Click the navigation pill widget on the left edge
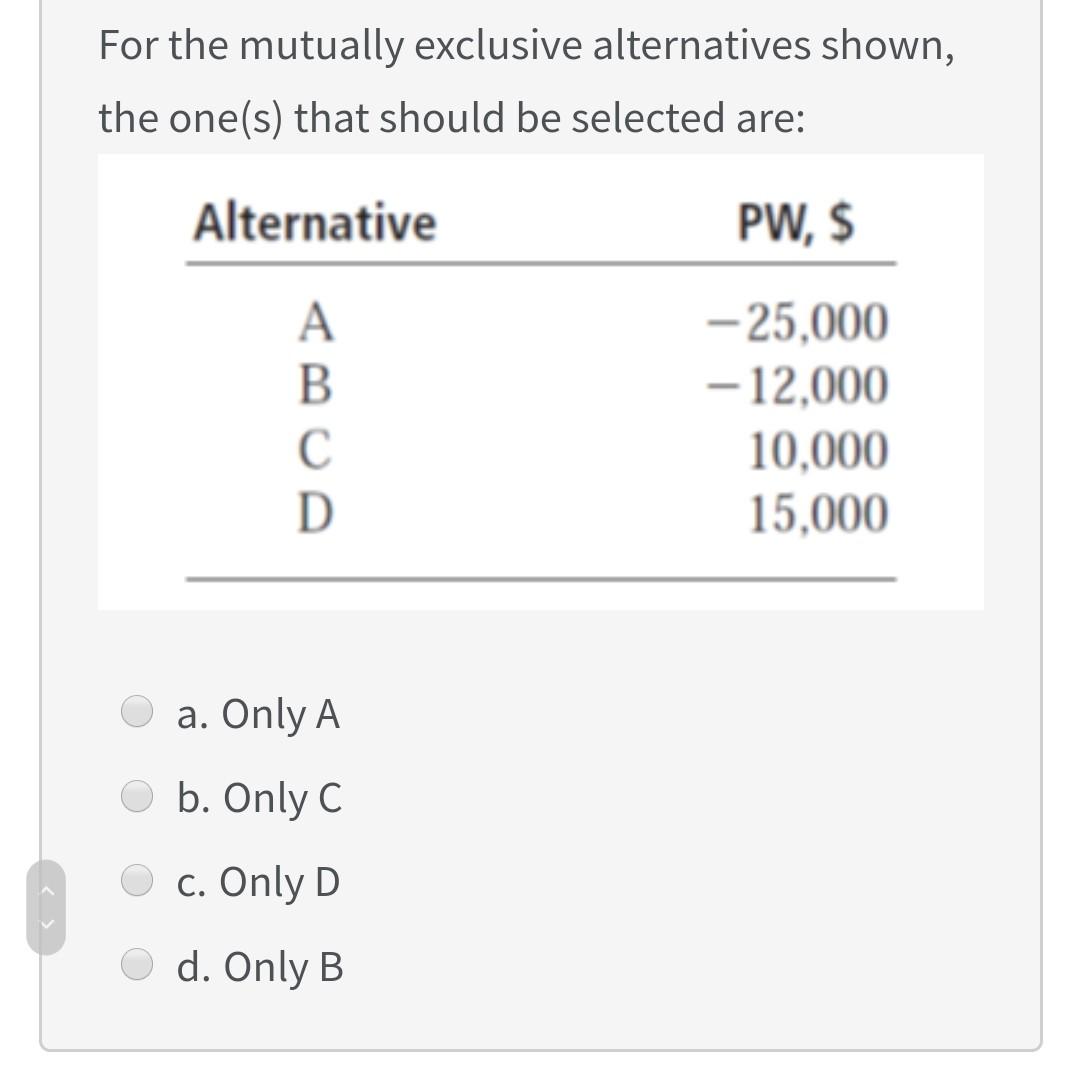The height and width of the screenshot is (1074, 1080). pos(46,905)
